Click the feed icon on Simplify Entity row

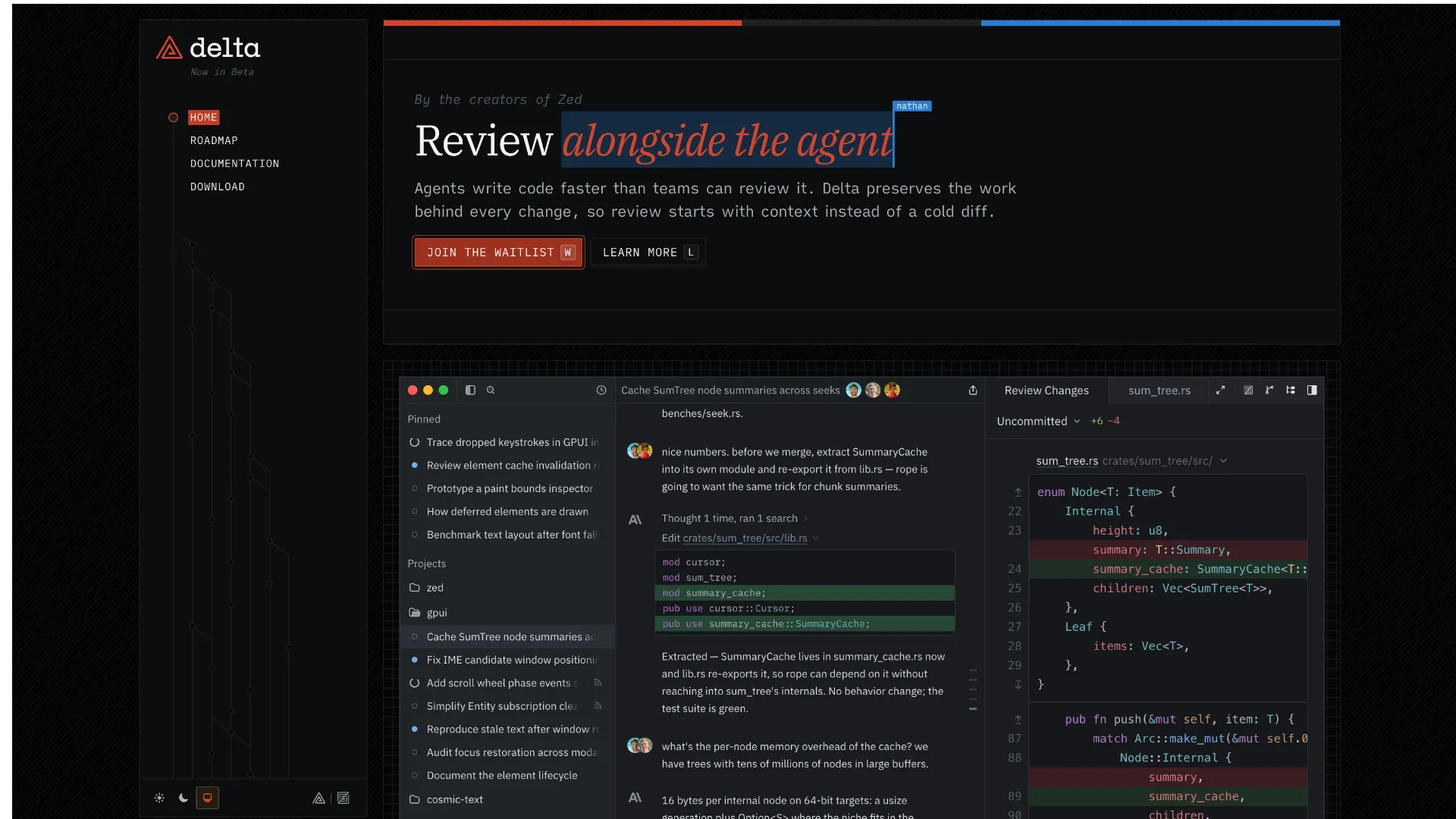coord(598,706)
